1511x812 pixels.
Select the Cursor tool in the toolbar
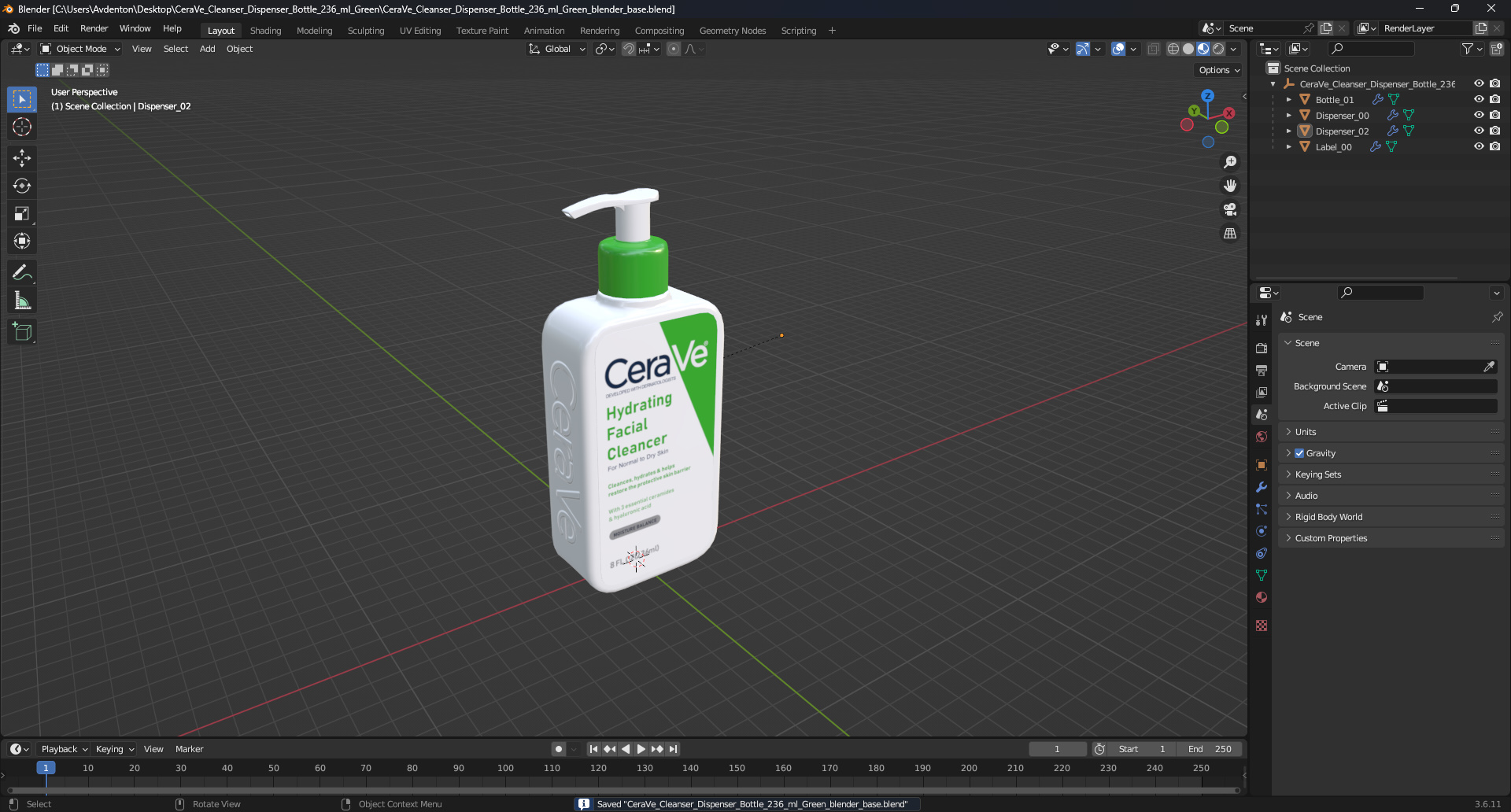point(22,127)
